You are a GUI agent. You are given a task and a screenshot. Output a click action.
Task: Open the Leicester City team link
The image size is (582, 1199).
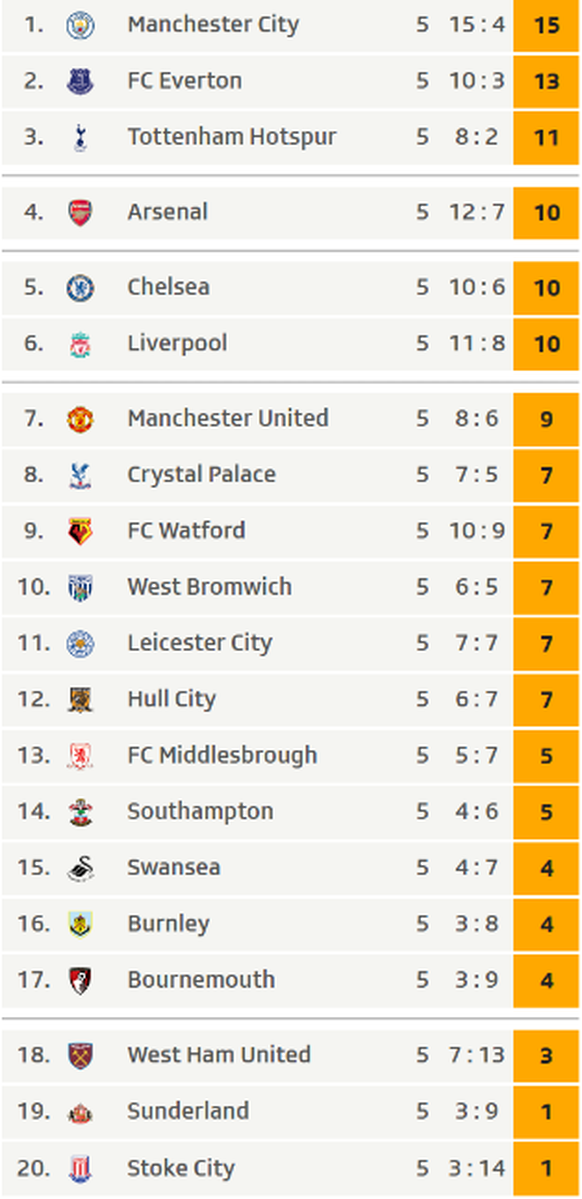(200, 643)
